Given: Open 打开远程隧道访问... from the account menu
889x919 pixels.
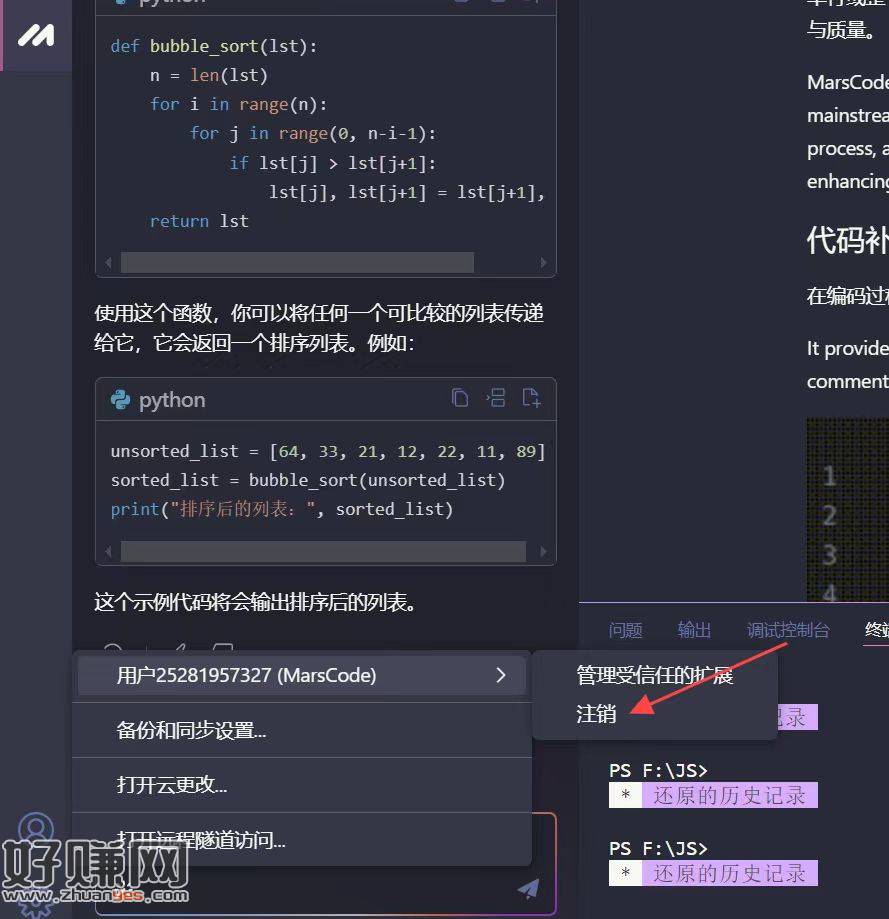Looking at the screenshot, I should click(301, 840).
